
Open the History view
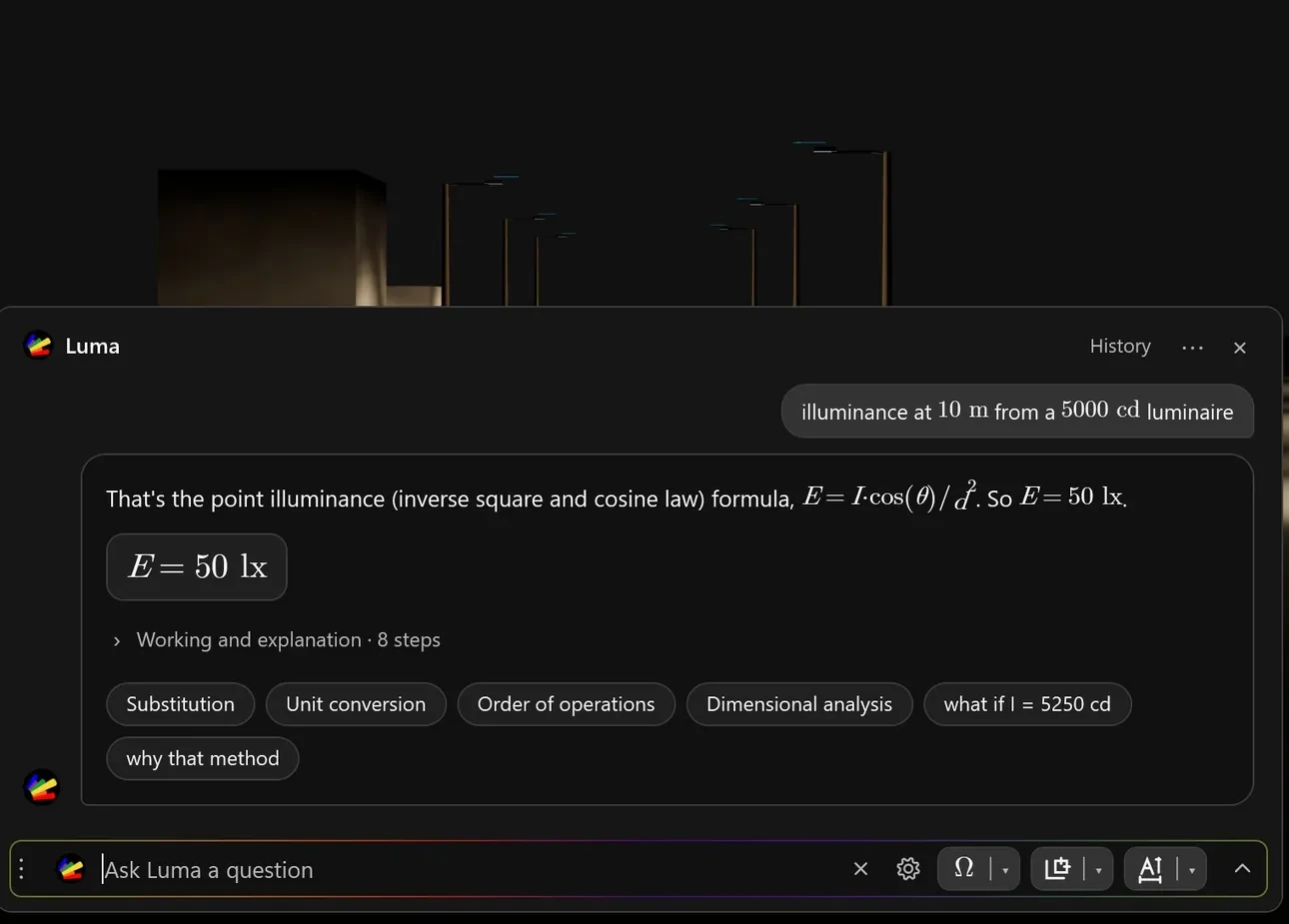[x=1120, y=346]
